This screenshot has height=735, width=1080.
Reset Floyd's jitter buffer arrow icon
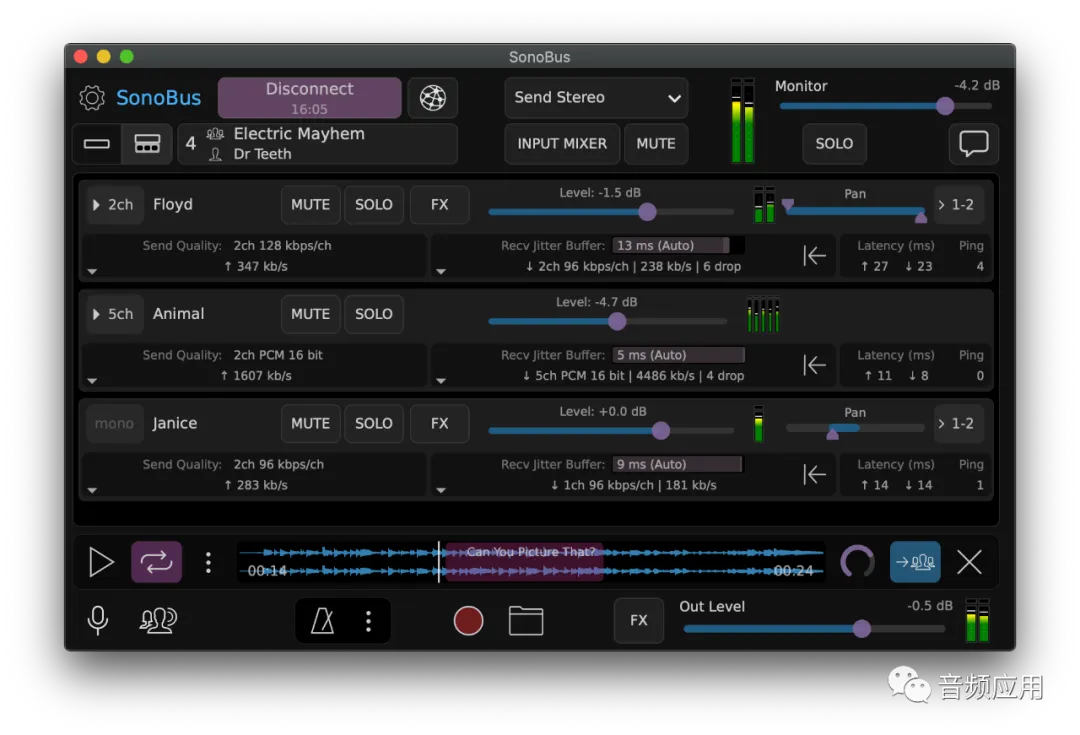tap(814, 256)
